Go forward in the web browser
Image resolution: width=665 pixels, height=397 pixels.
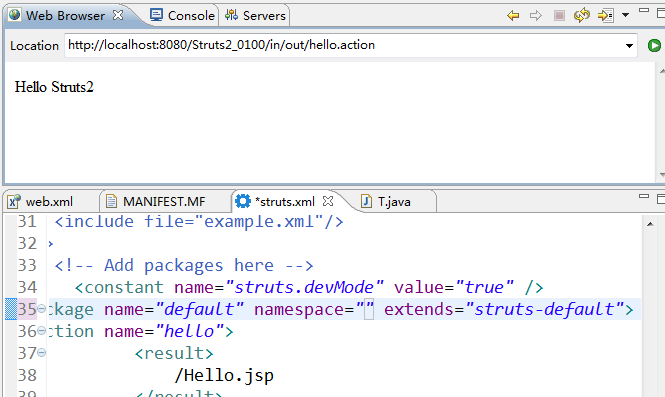coord(536,16)
